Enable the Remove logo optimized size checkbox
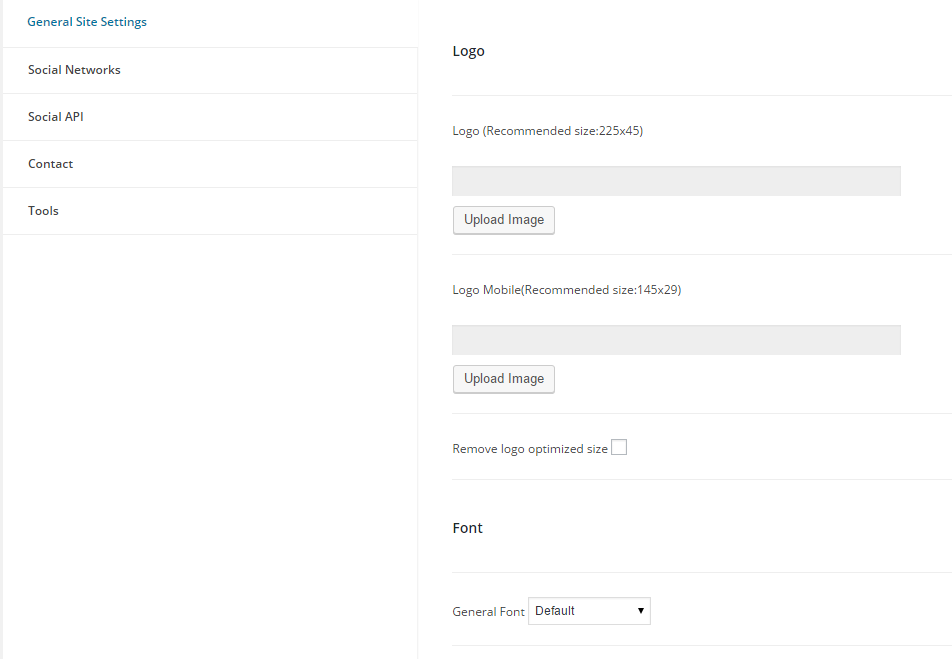Image resolution: width=952 pixels, height=659 pixels. click(x=619, y=448)
